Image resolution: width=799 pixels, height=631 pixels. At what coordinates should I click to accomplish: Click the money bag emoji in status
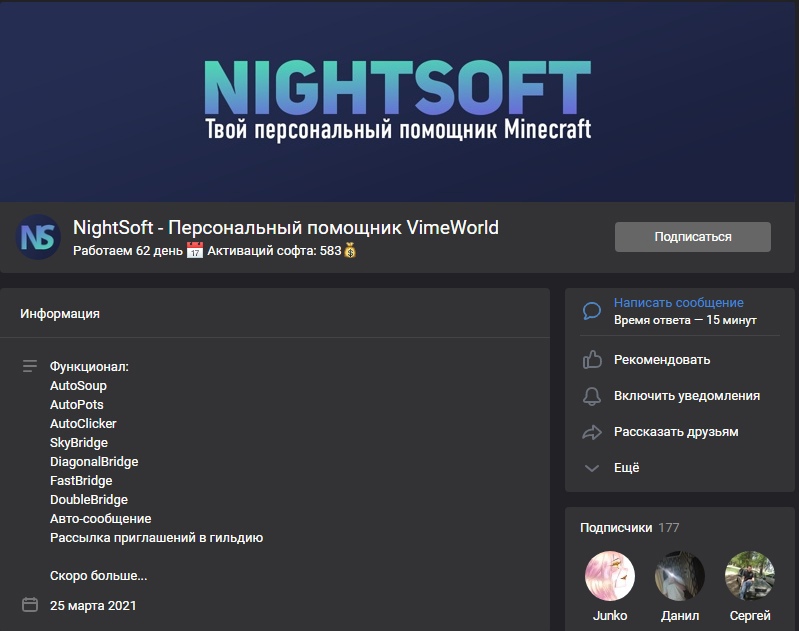(x=350, y=250)
